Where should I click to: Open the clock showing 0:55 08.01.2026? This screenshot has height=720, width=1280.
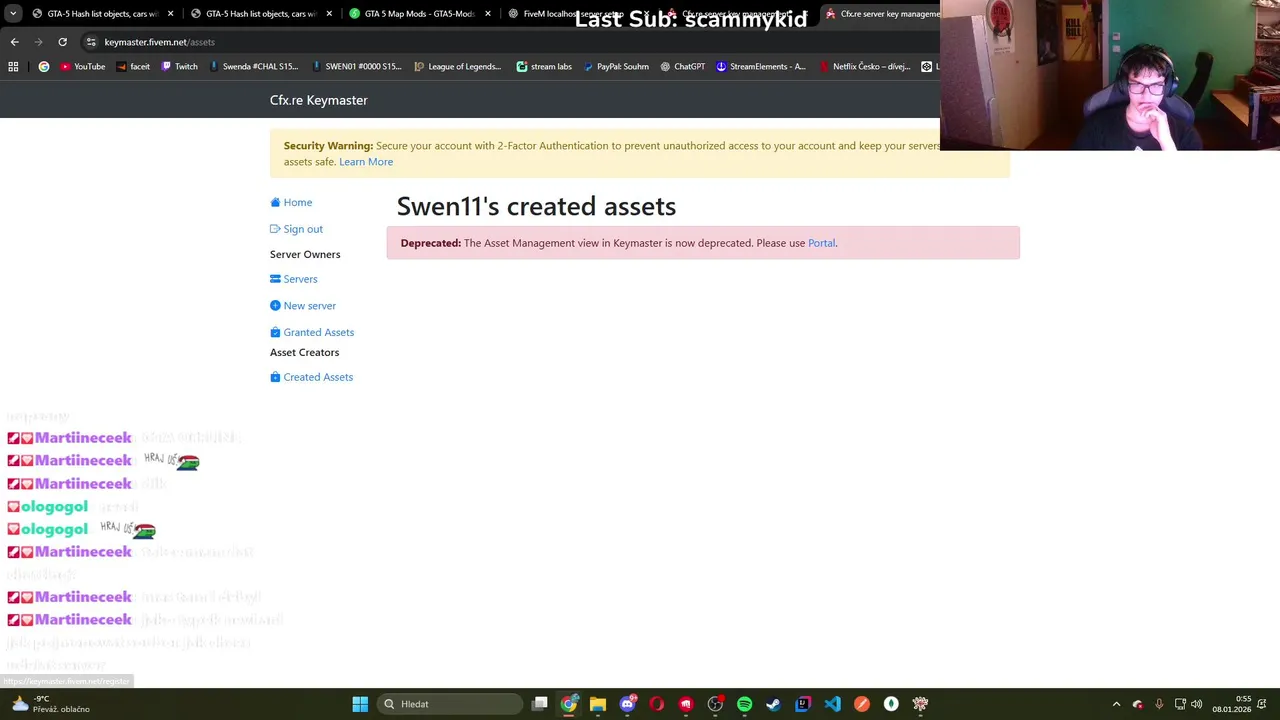pyautogui.click(x=1232, y=704)
